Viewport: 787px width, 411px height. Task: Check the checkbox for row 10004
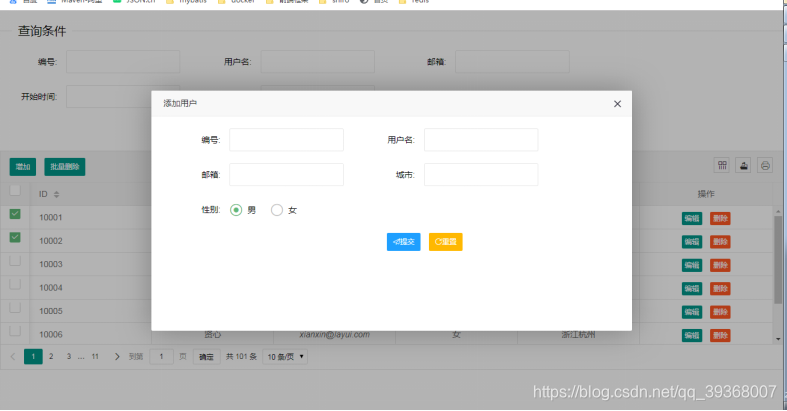(x=15, y=284)
